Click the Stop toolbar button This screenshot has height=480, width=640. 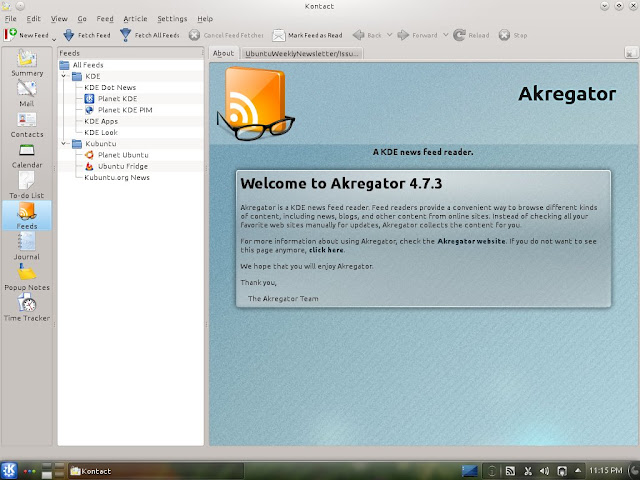tap(513, 35)
